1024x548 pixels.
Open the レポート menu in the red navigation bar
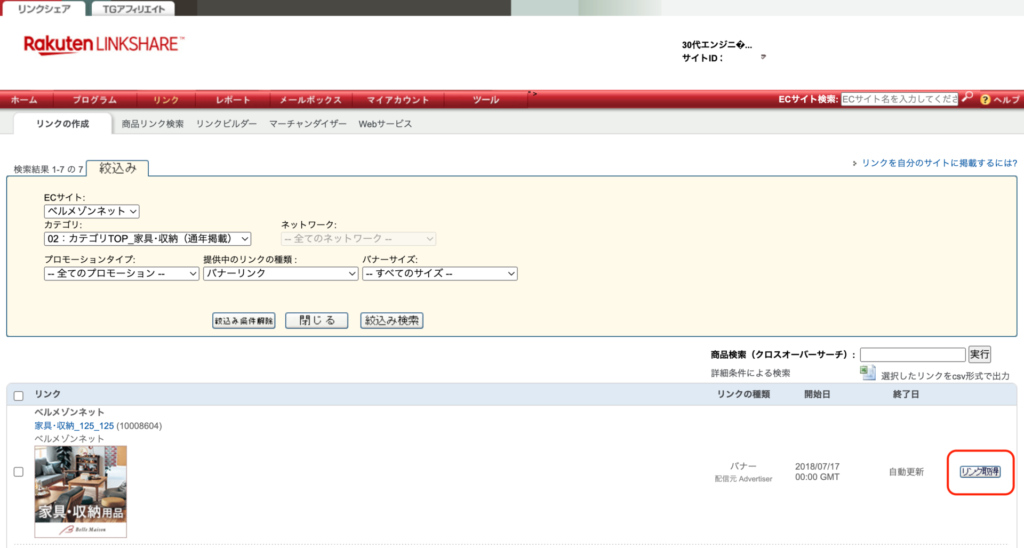coord(236,100)
